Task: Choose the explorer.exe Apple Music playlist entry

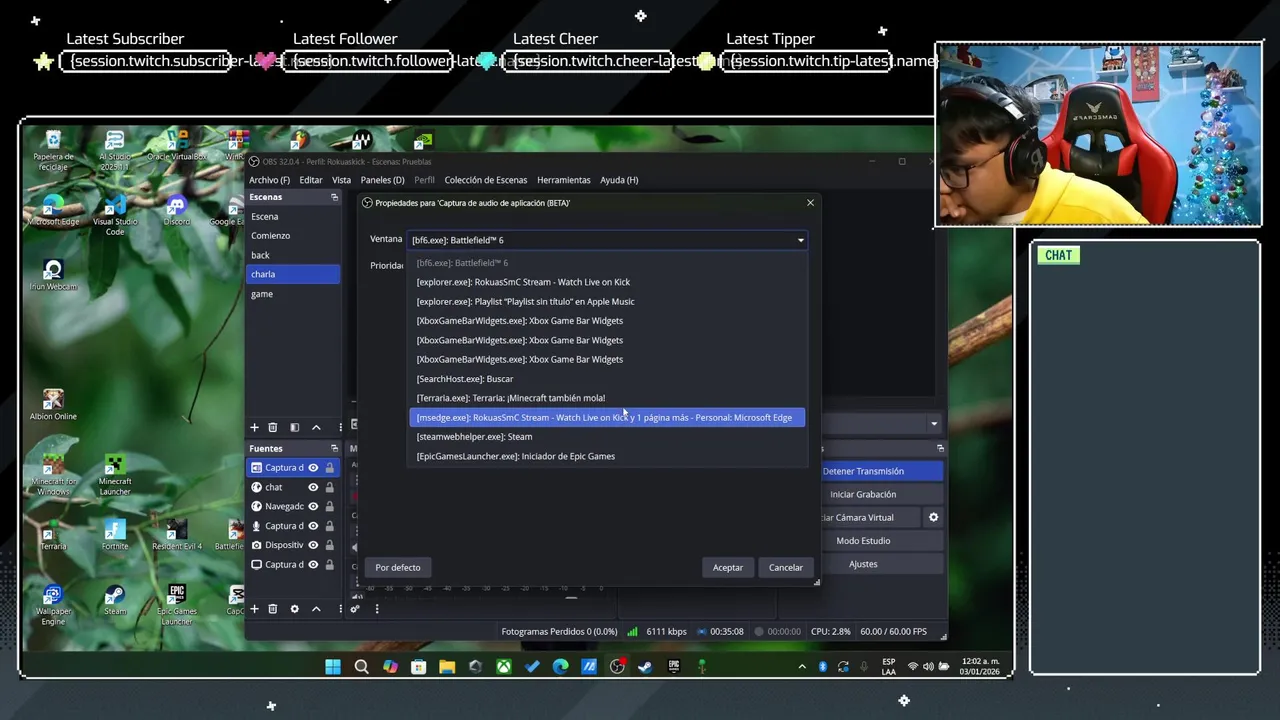Action: point(607,301)
